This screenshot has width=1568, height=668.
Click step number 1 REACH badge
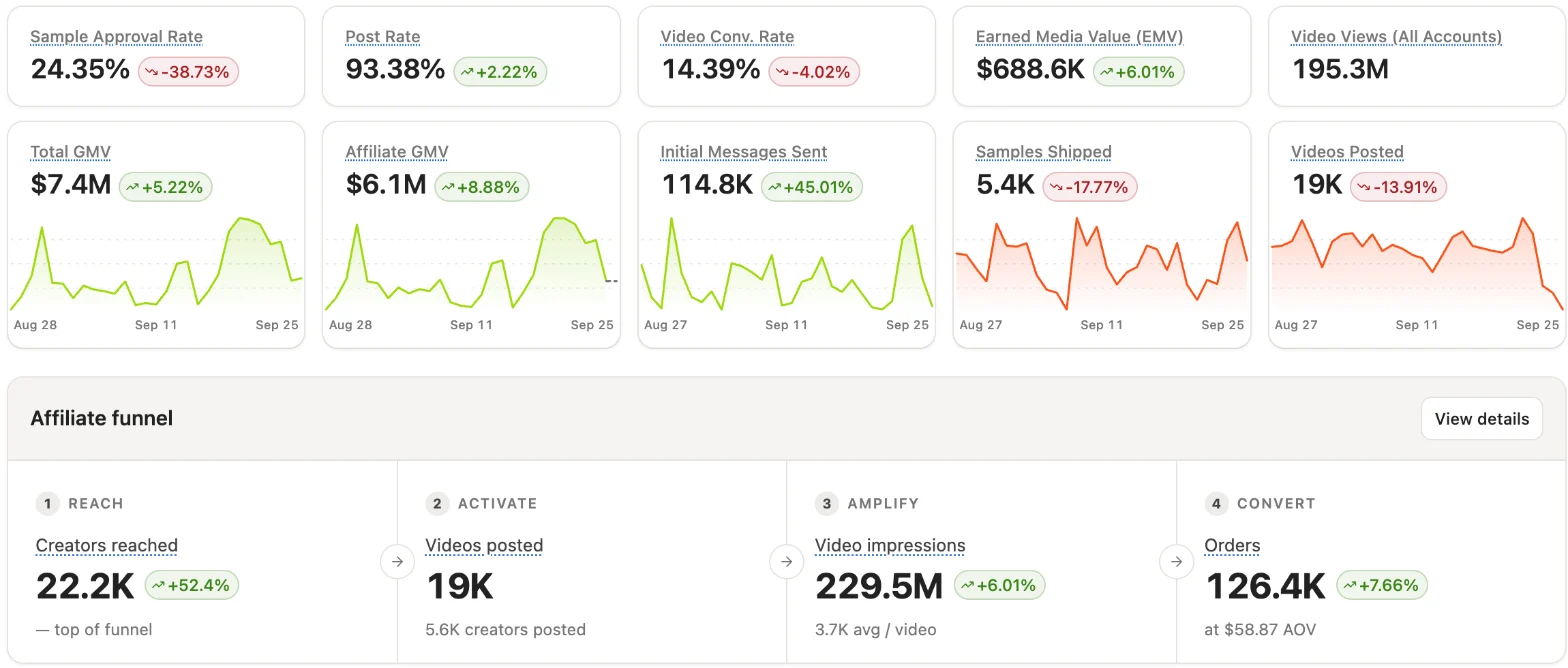pyautogui.click(x=47, y=504)
